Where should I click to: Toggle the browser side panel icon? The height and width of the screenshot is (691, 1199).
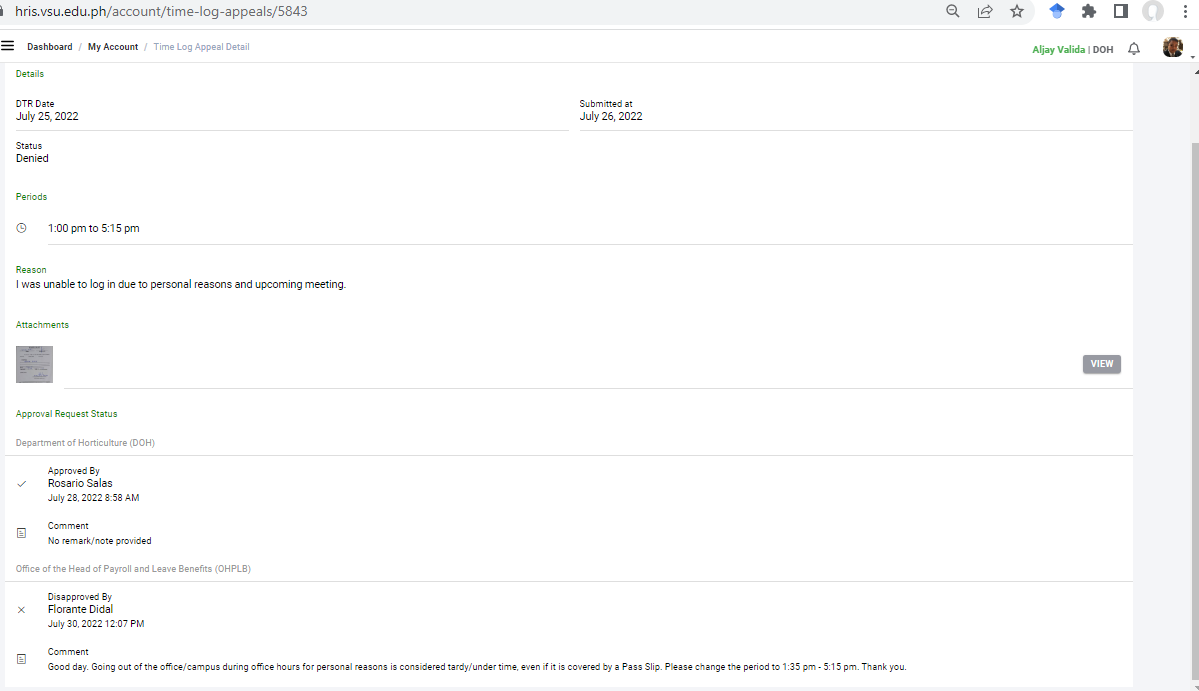point(1121,11)
